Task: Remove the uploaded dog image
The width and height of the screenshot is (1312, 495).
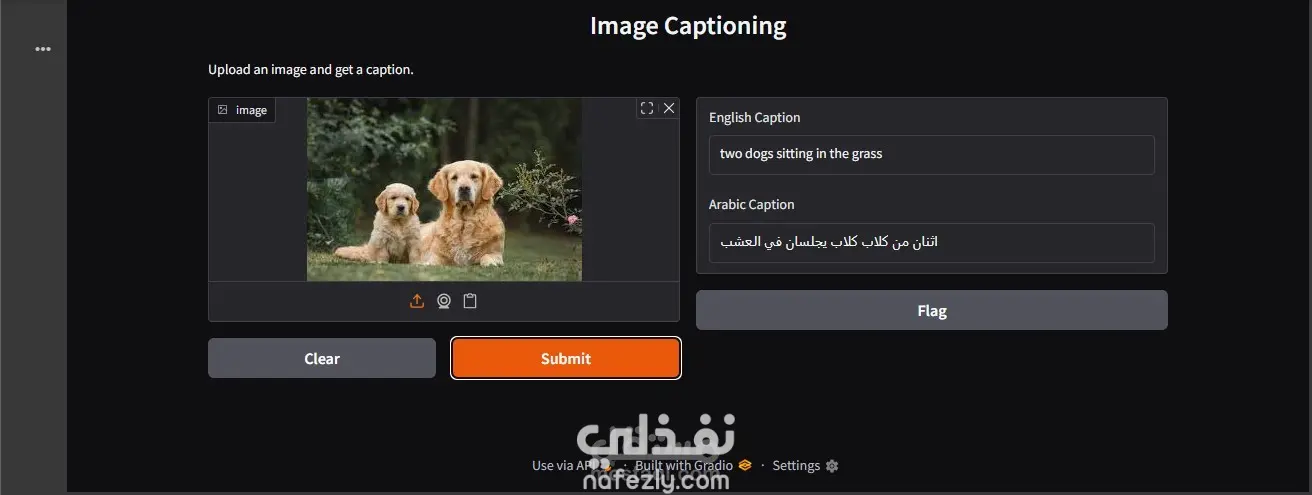Action: pyautogui.click(x=669, y=108)
